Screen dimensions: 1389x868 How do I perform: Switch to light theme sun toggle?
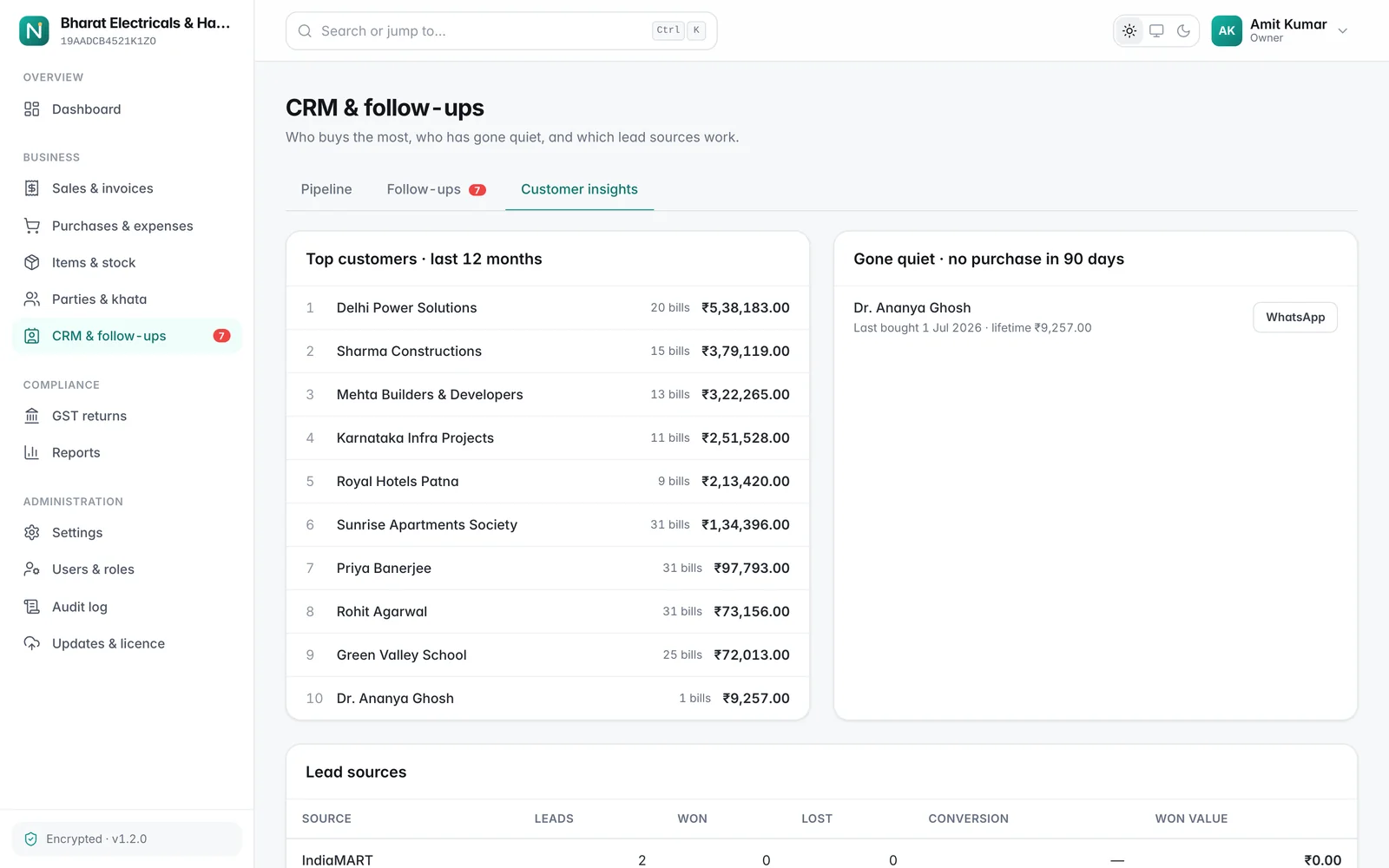(1129, 30)
